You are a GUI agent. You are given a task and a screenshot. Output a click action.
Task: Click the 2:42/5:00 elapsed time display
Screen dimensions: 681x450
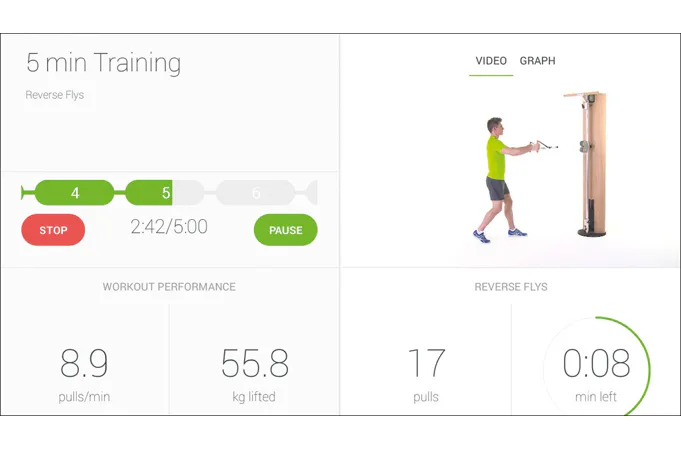(x=169, y=227)
